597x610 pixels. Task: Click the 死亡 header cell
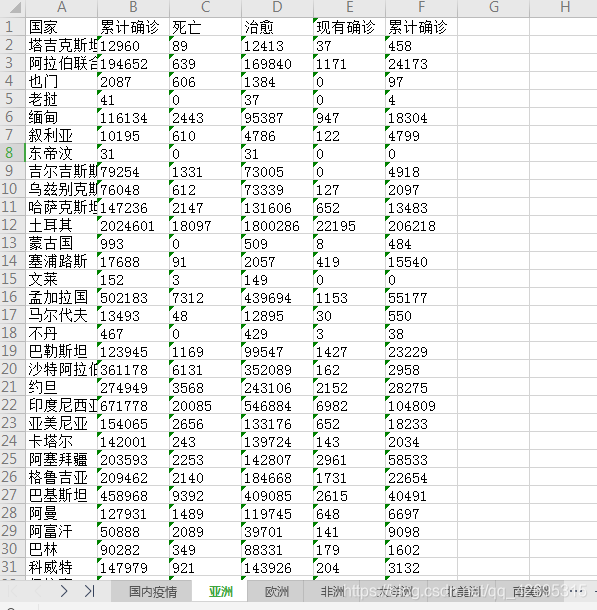click(205, 27)
